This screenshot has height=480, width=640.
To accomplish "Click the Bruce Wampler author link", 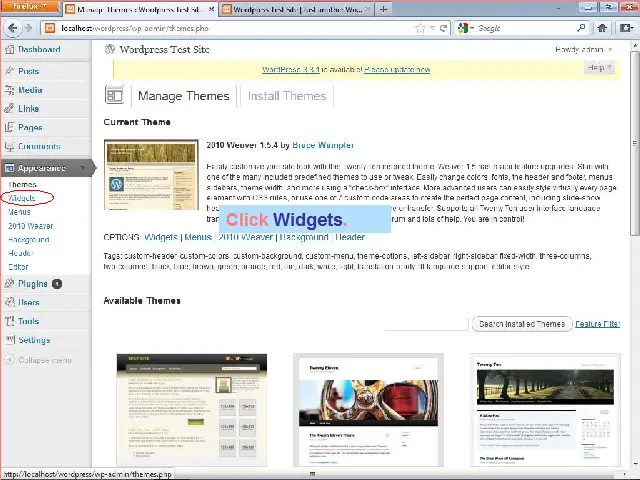I will pos(323,145).
